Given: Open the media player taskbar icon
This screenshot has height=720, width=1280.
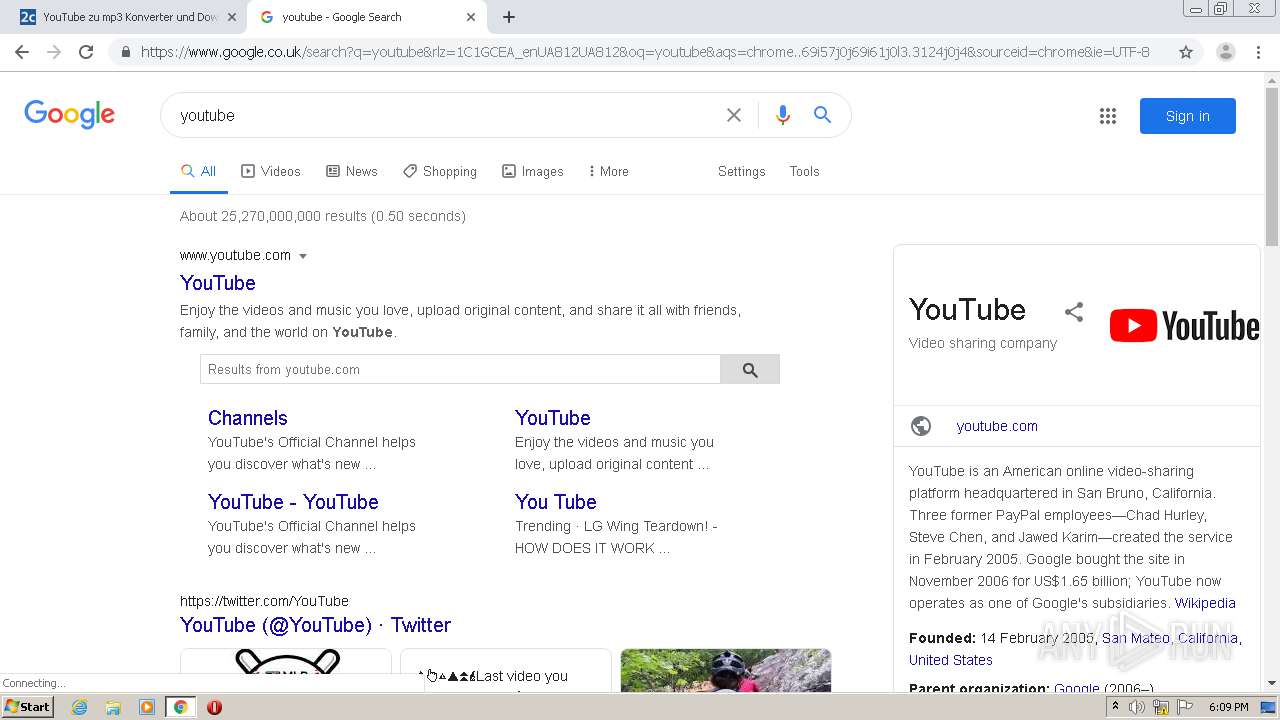Looking at the screenshot, I should click(x=147, y=707).
